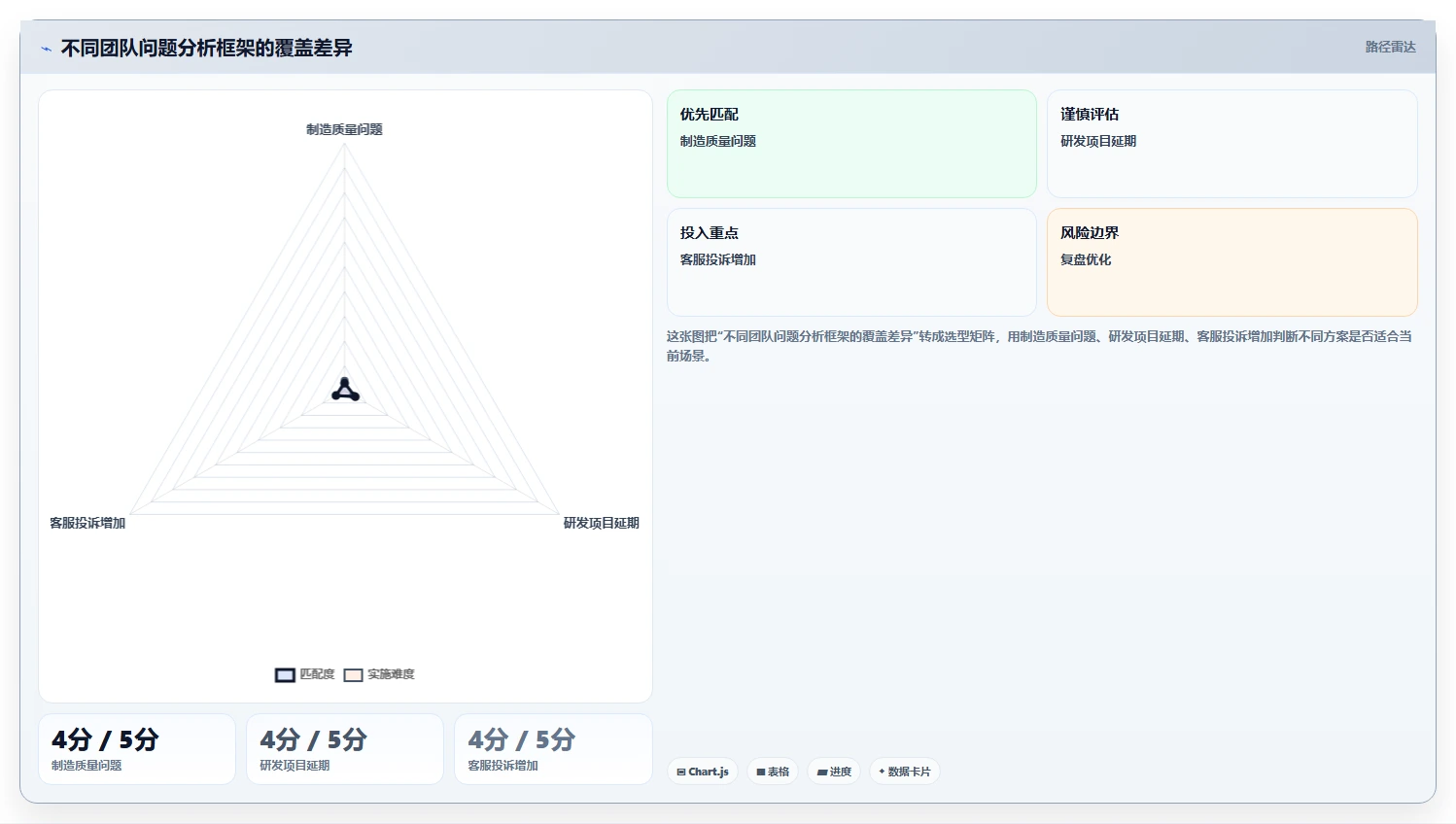Click the page title 不同团队问题分析框架的覆盖差异
Screen dimensions: 1456x824
tap(207, 48)
